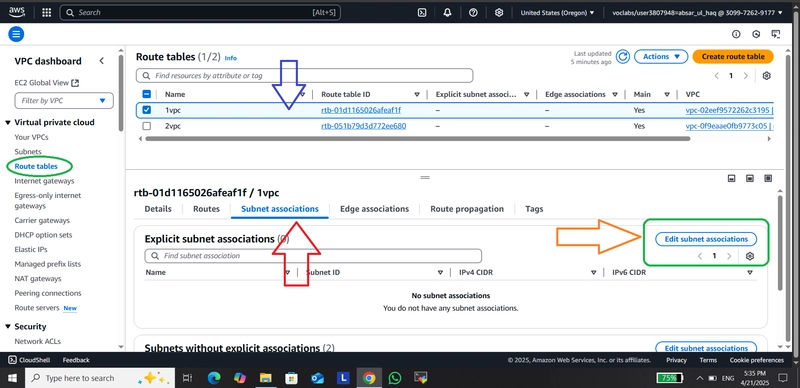Open the Actions dropdown
800x388 pixels.
[x=661, y=57]
